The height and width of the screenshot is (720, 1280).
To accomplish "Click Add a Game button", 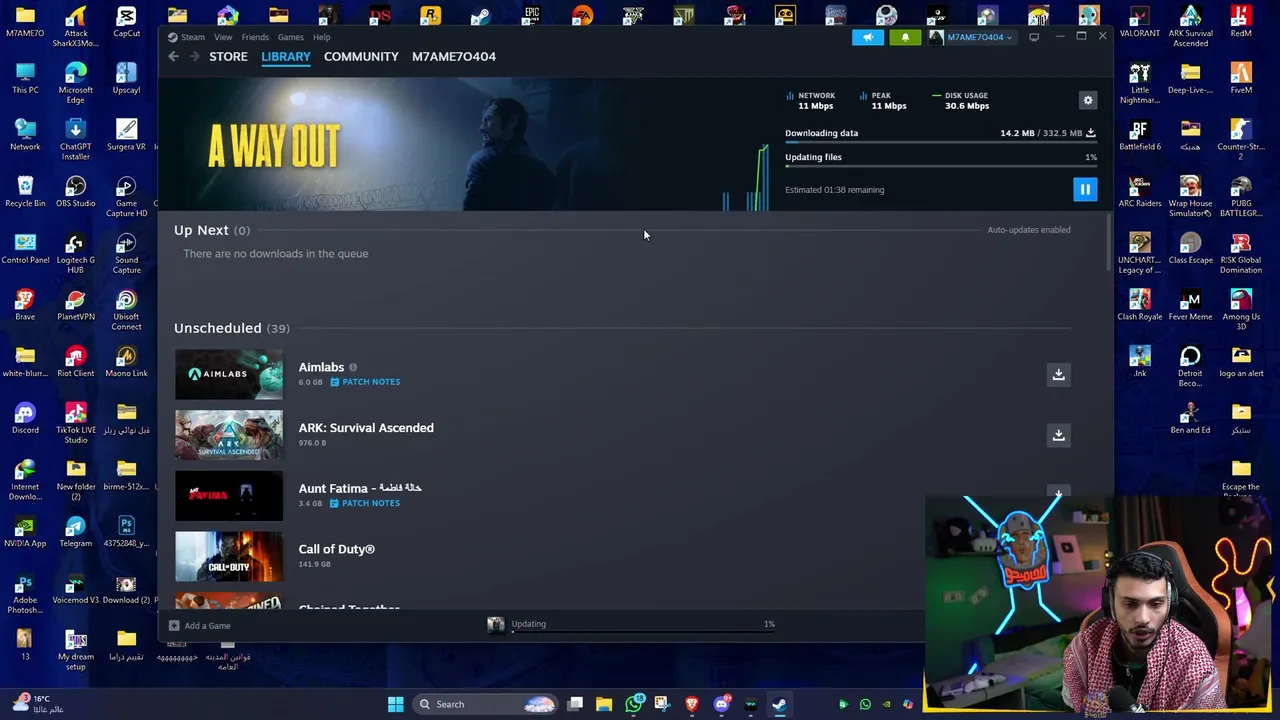I will [200, 626].
